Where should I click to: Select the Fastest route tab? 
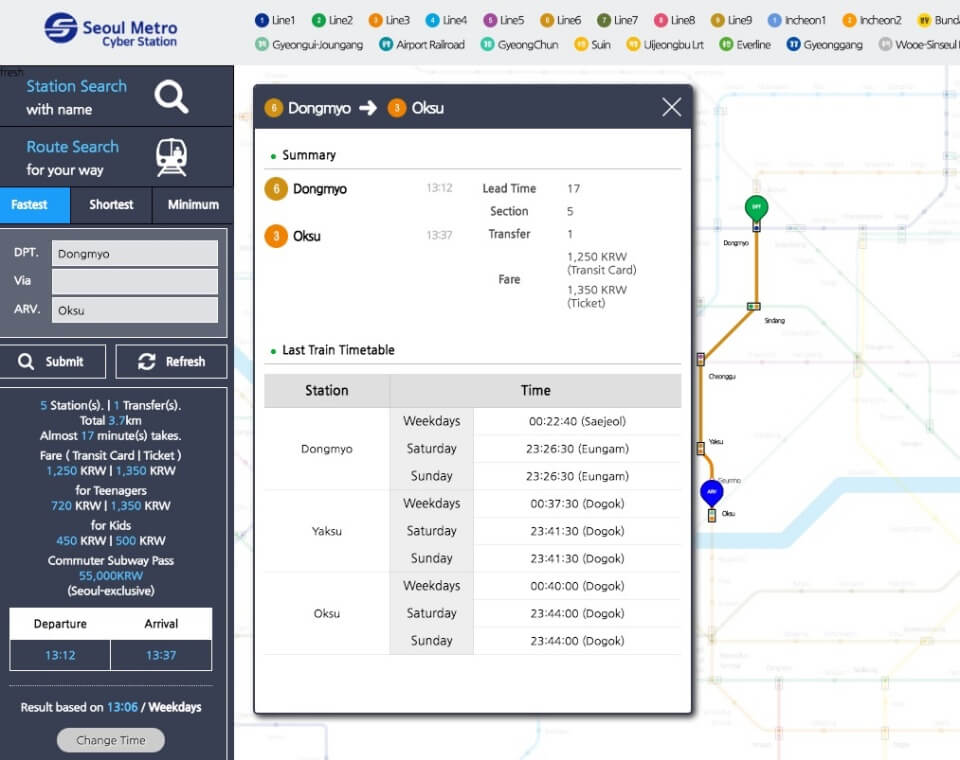[30, 205]
